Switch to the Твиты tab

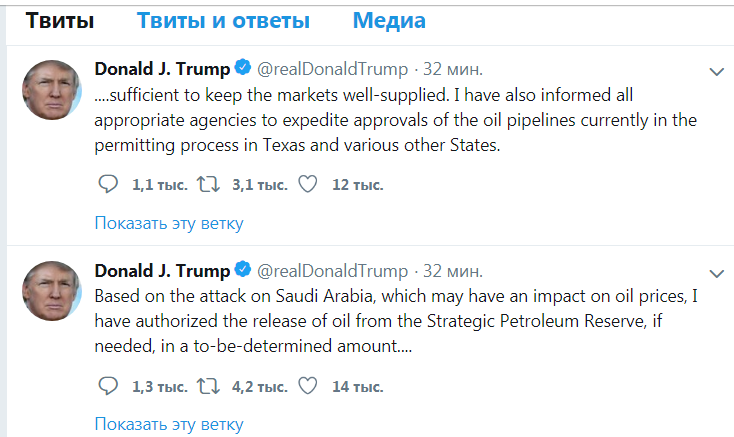pos(60,21)
